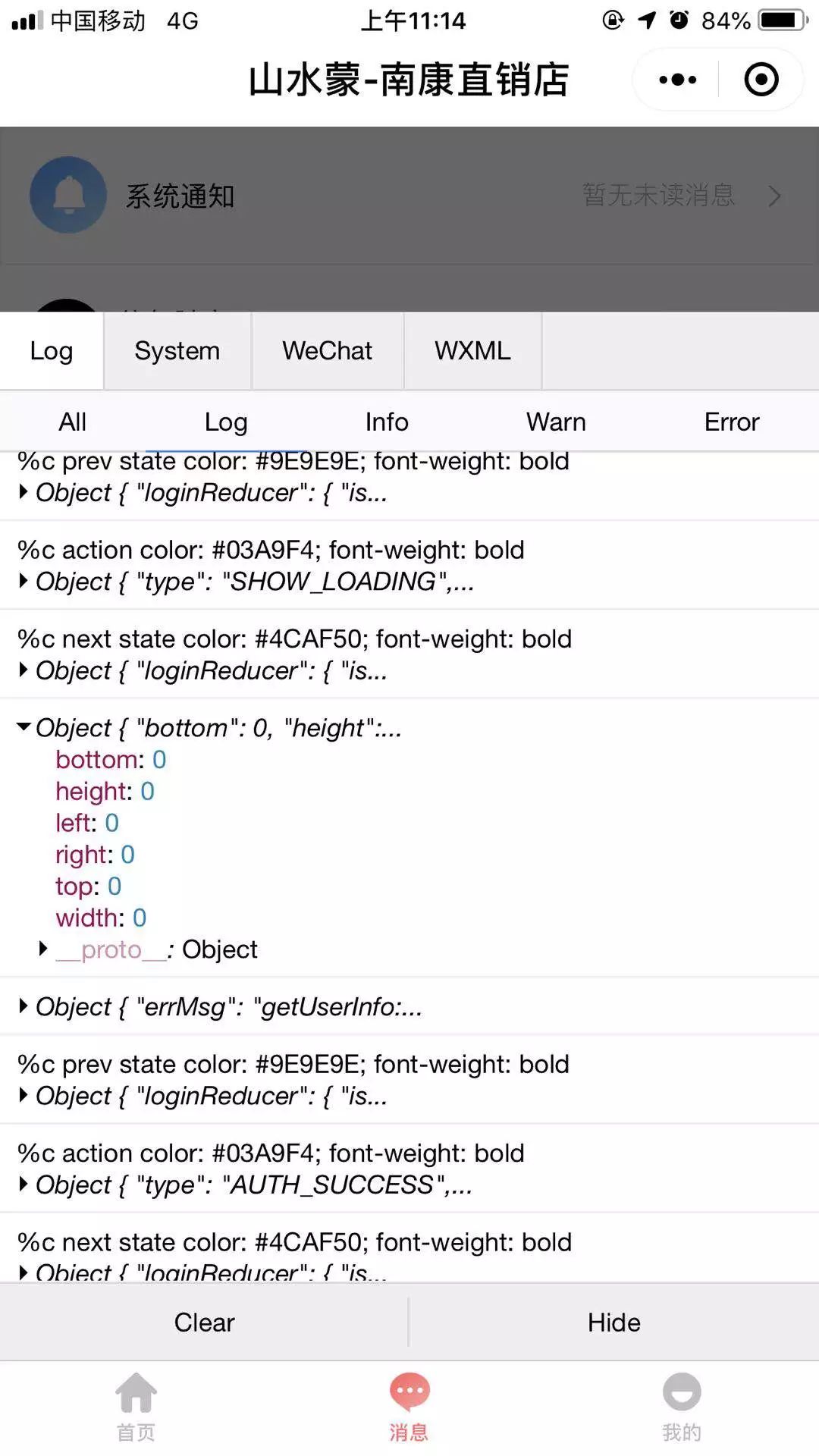The image size is (819, 1456).
Task: Close the mini program via target circle icon
Action: [x=761, y=80]
